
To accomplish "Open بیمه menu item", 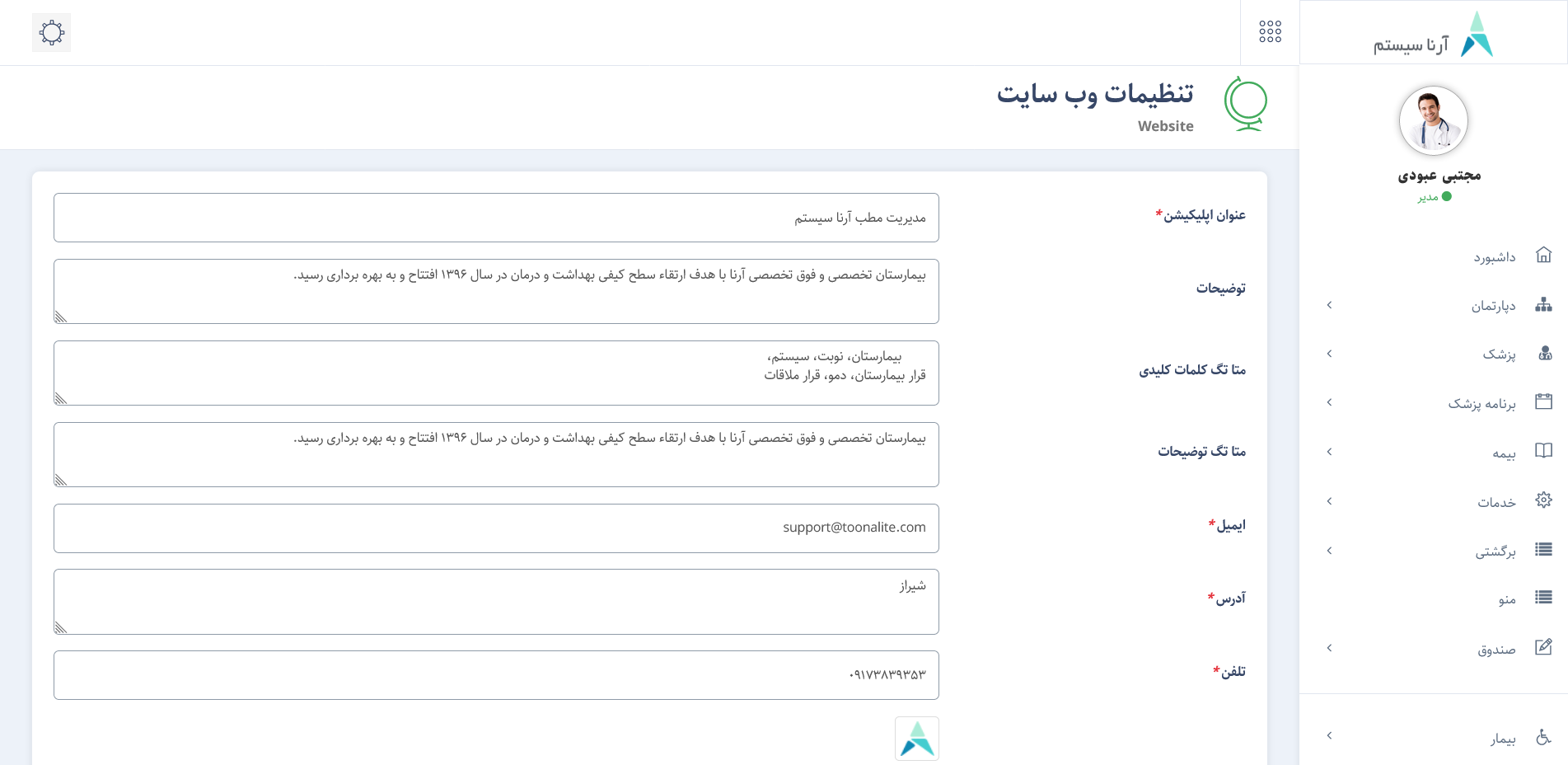I will 1434,452.
